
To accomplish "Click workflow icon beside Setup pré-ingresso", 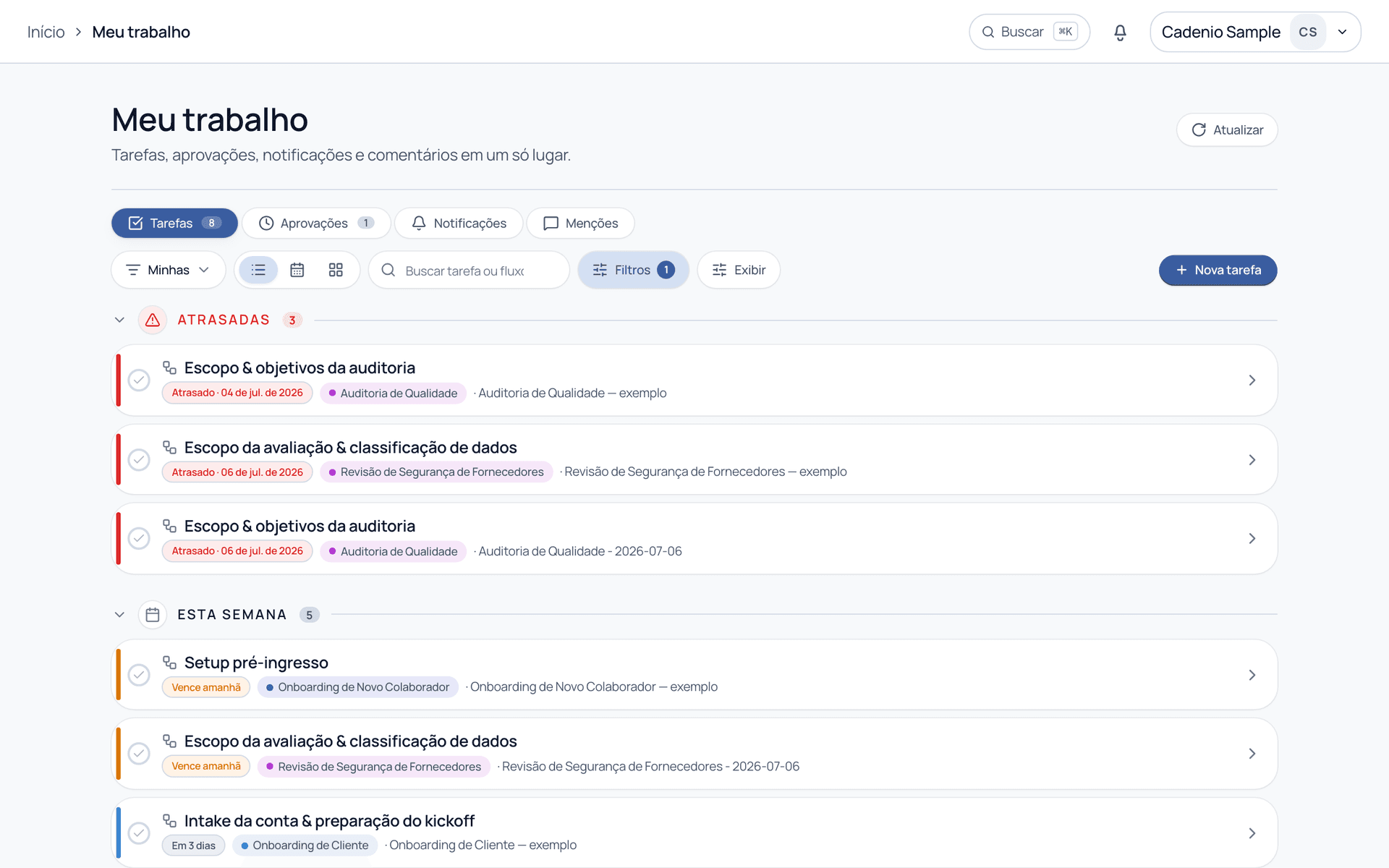I will pos(169,663).
